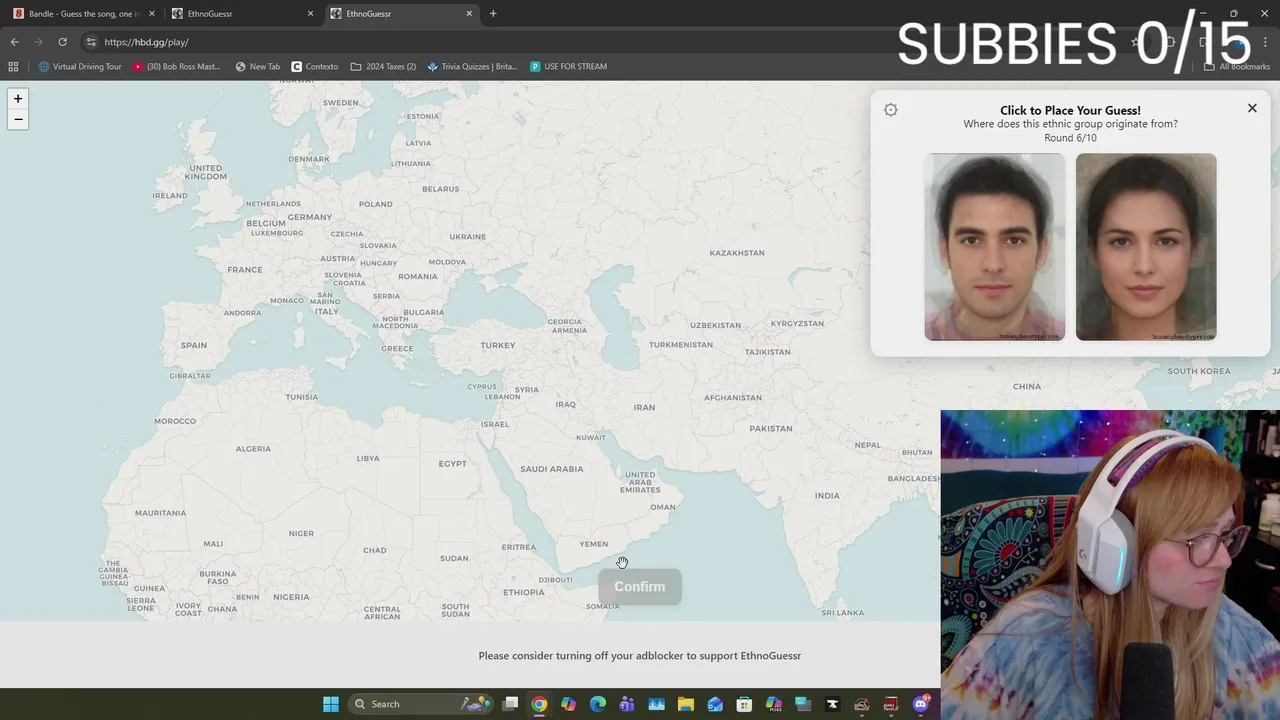Open Virtual Driving Tour bookmark
The height and width of the screenshot is (720, 1280).
[80, 67]
